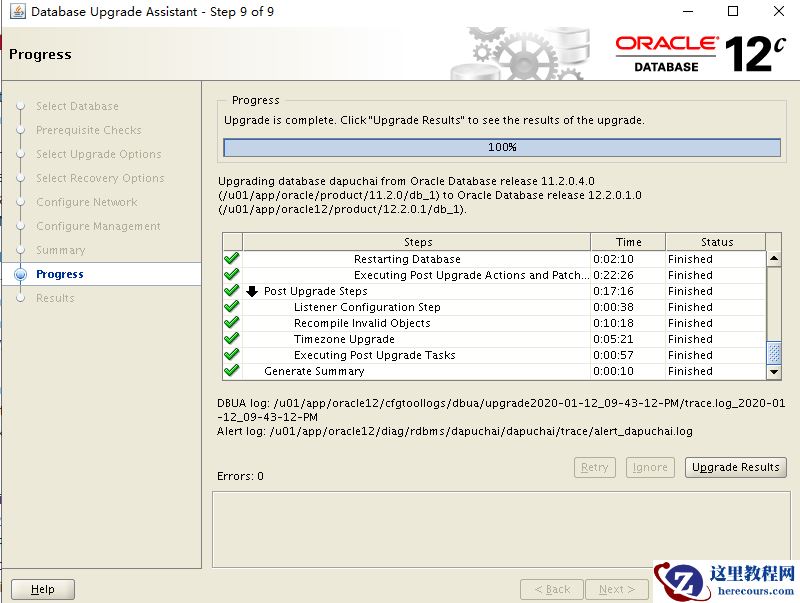Click green checkmark beside Timezone Upgrade

point(232,339)
